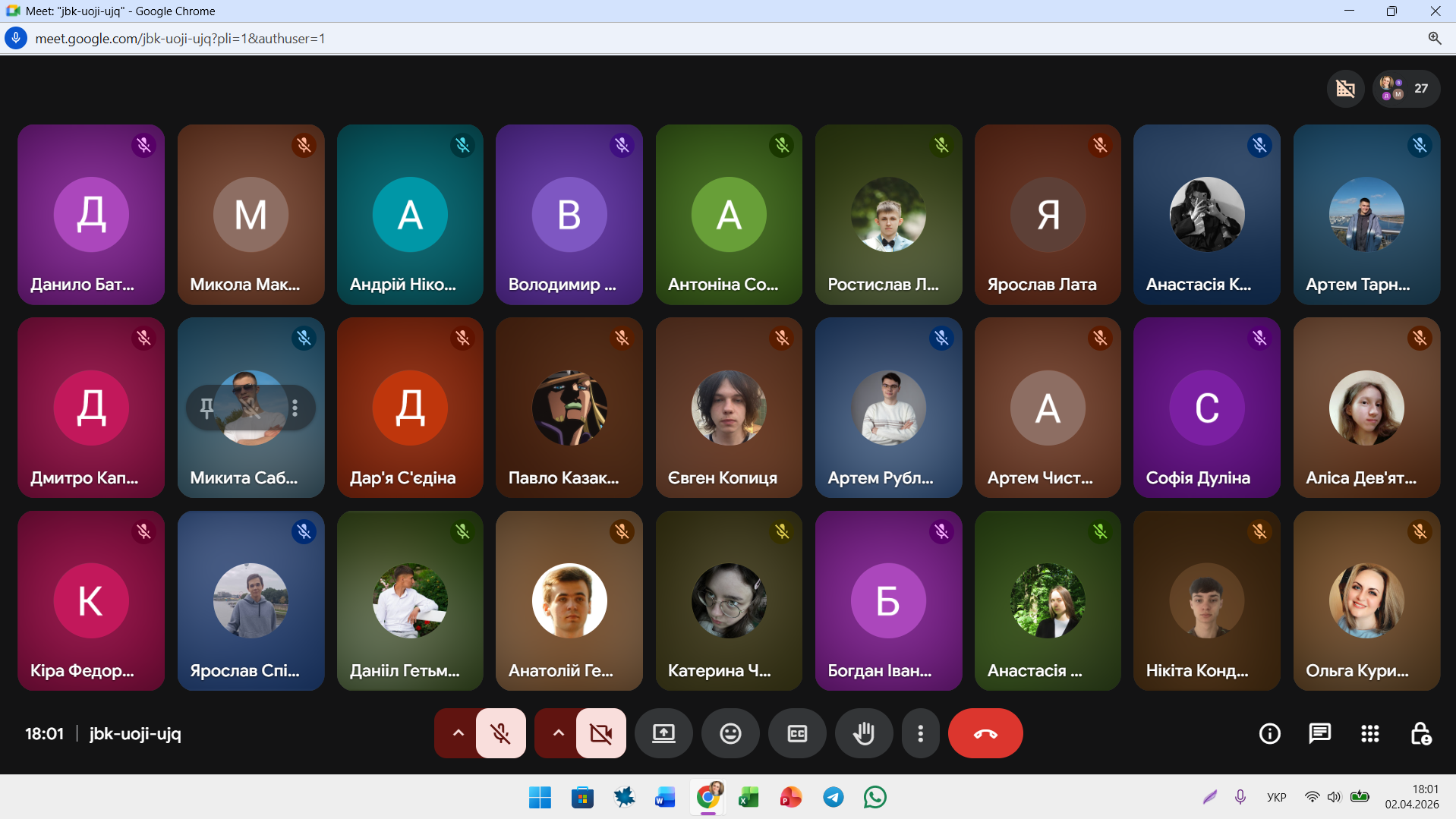Screen dimensions: 1456x819
Task: Raise hand in the meeting
Action: point(864,733)
